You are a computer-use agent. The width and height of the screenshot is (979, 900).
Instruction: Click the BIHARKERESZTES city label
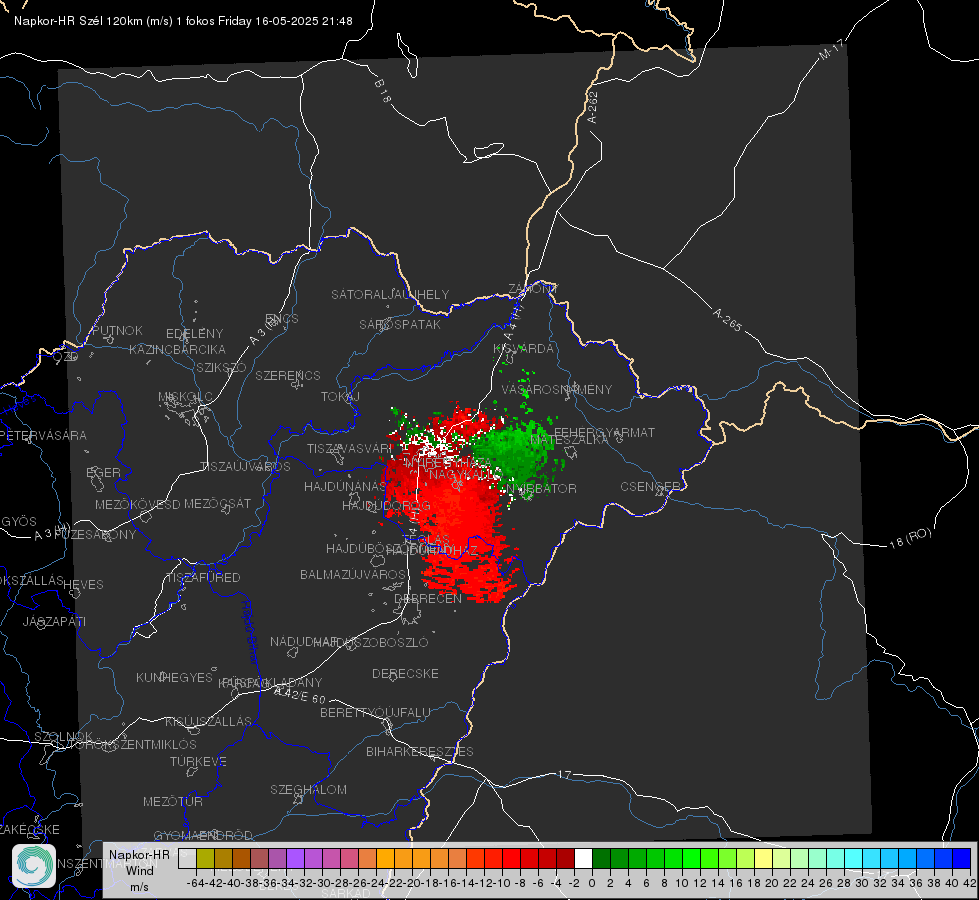click(420, 751)
